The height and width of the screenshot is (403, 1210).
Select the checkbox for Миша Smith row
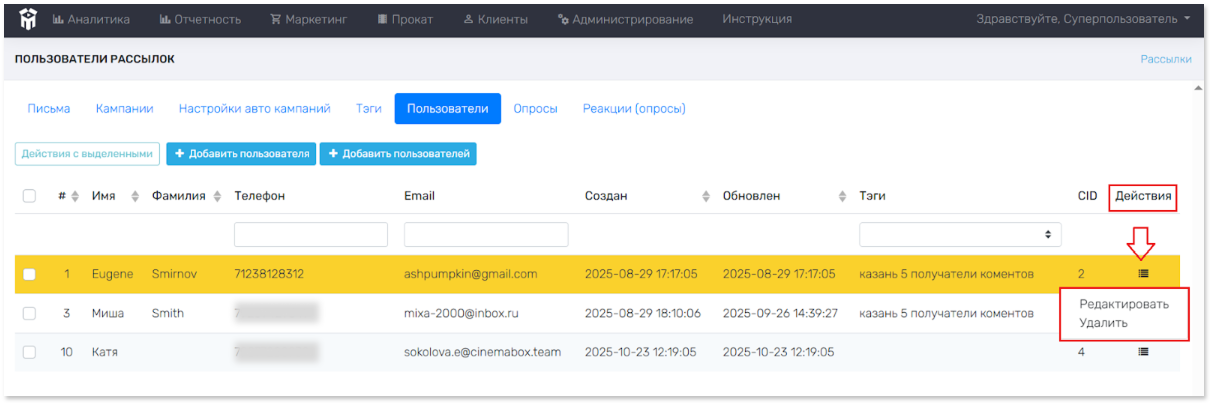pos(29,313)
